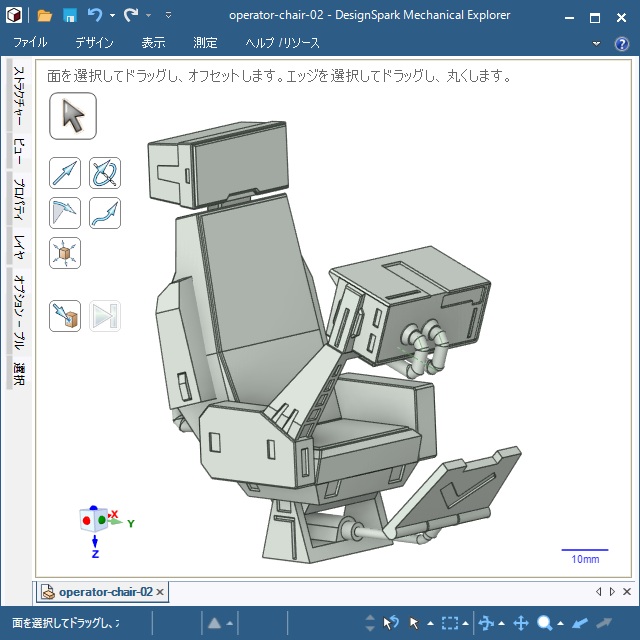Close the active document window with X
Image resolution: width=640 pixels, height=640 pixels.
627,591
